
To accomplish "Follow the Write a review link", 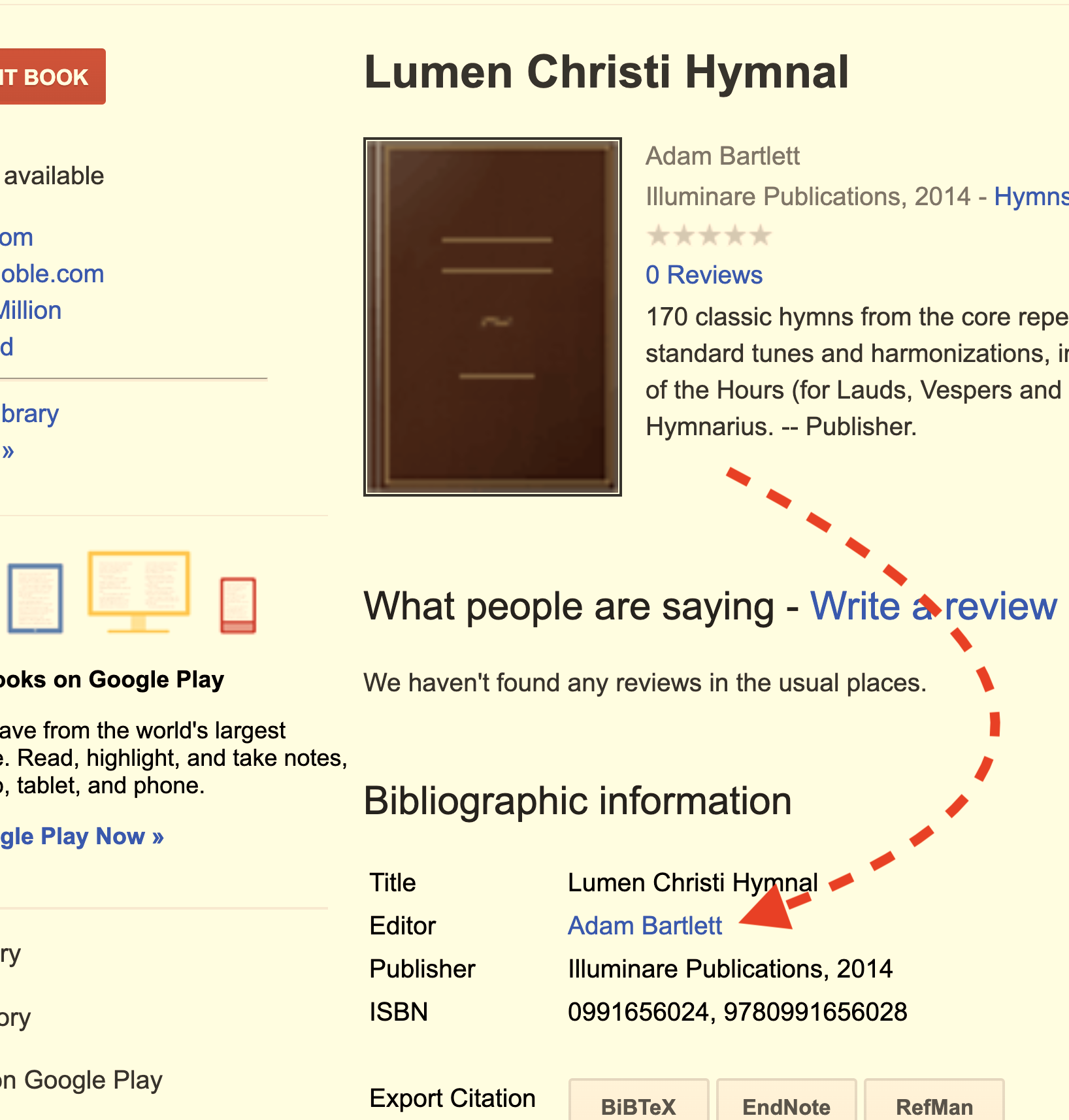I will 934,606.
